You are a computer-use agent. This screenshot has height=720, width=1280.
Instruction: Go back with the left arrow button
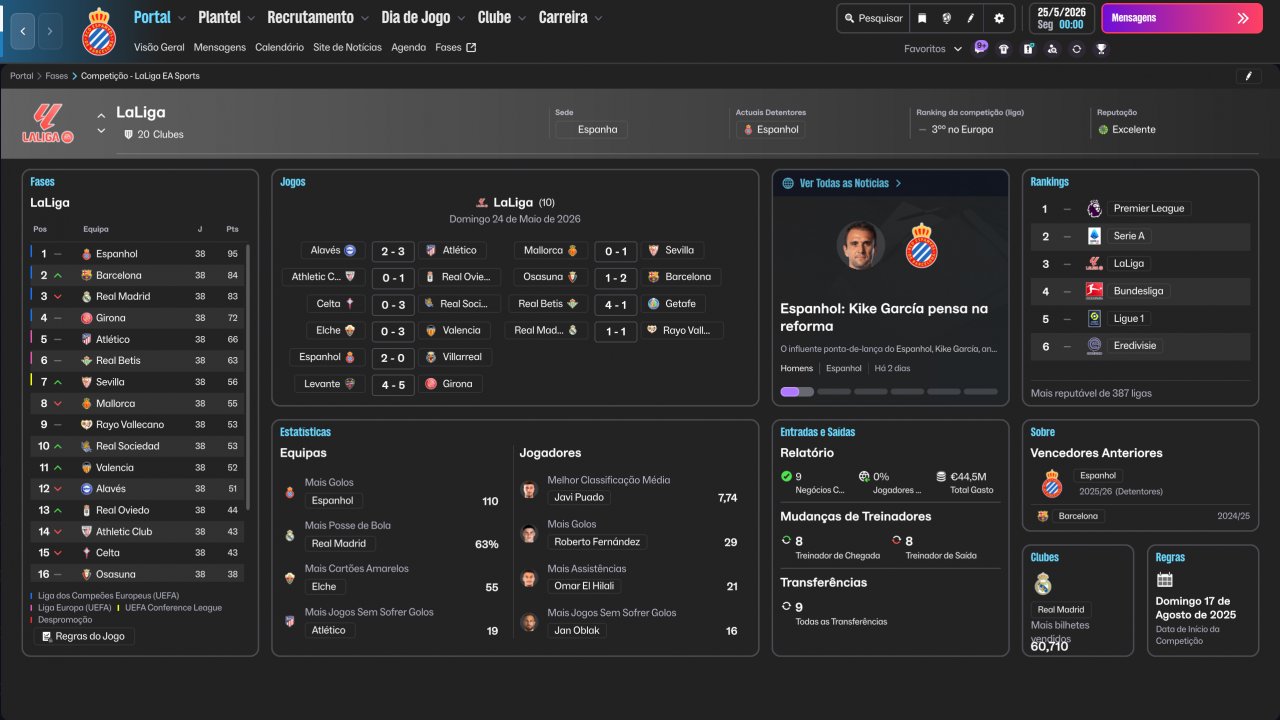point(23,32)
